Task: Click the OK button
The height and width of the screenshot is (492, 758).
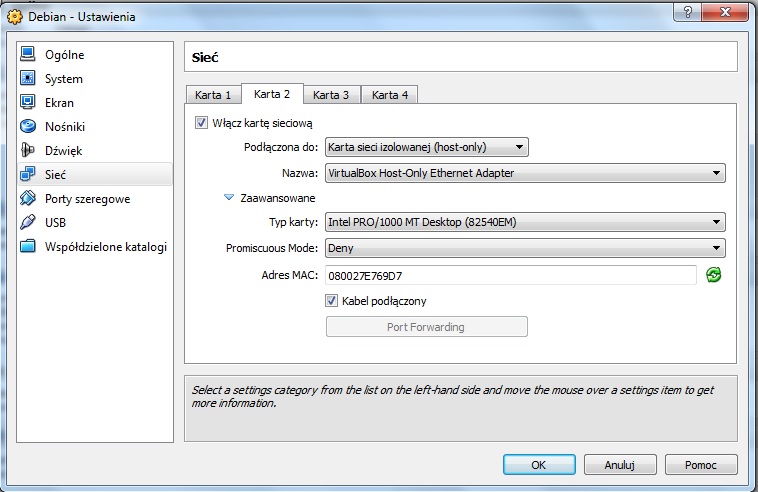Action: pyautogui.click(x=538, y=465)
